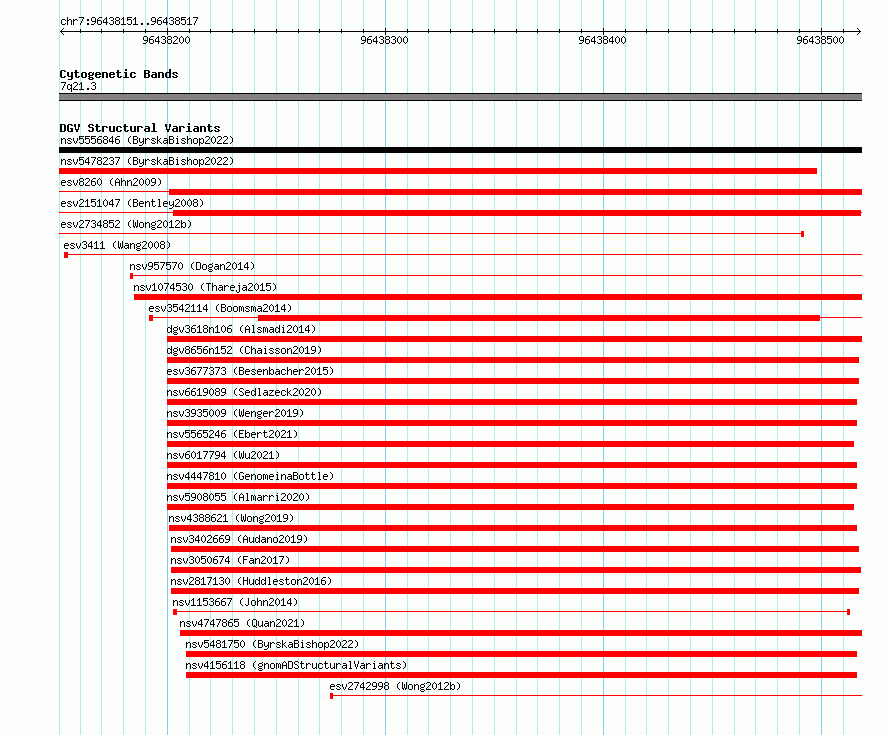Open nsv5478237 (ByrskaBishop2022) variant label
The image size is (890, 735).
[147, 161]
